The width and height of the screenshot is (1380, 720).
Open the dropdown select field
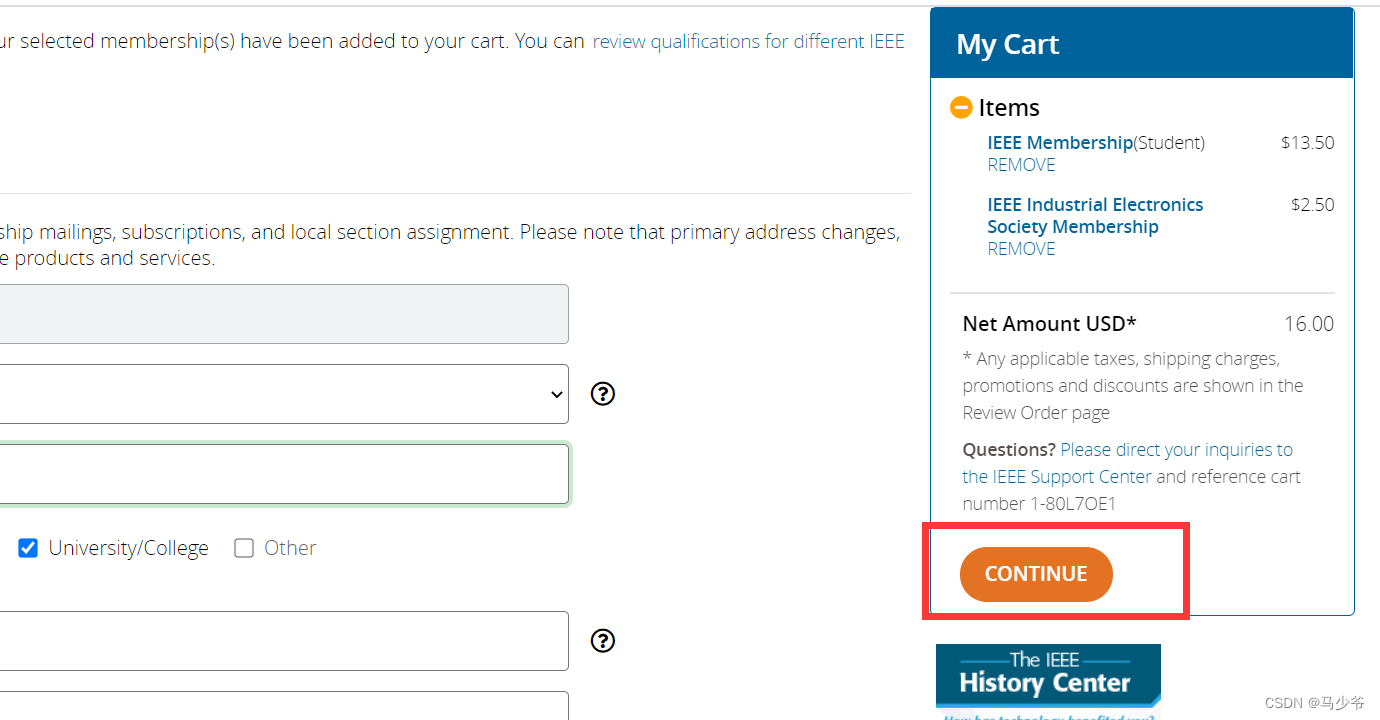tap(280, 394)
